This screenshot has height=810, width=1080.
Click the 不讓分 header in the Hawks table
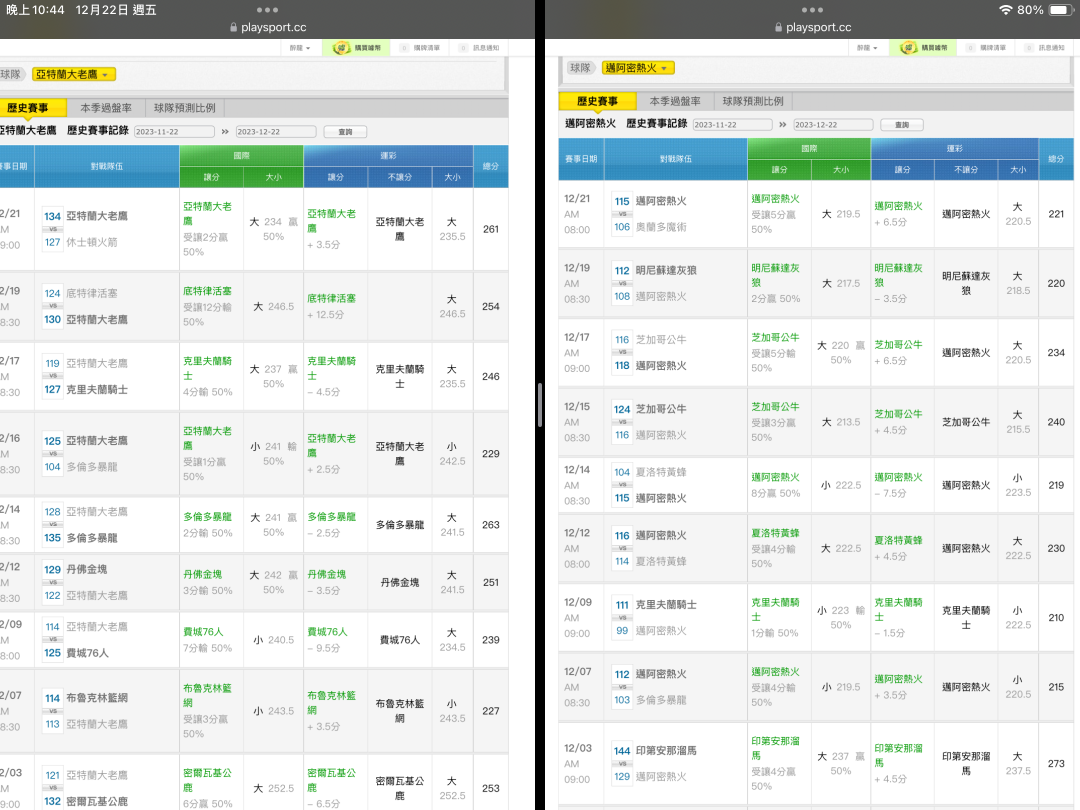point(399,177)
